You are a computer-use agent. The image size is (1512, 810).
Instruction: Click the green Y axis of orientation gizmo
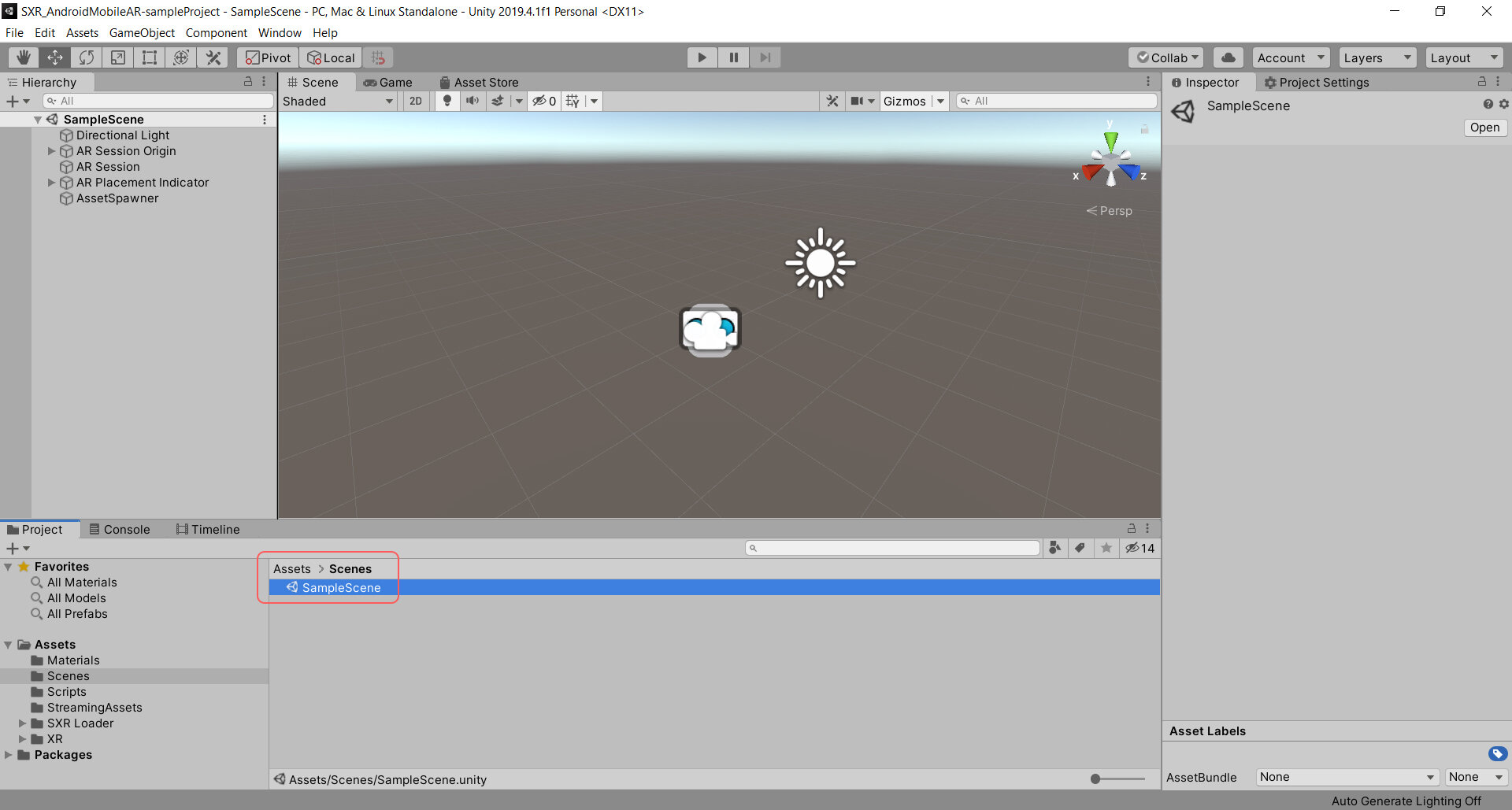[x=1110, y=140]
